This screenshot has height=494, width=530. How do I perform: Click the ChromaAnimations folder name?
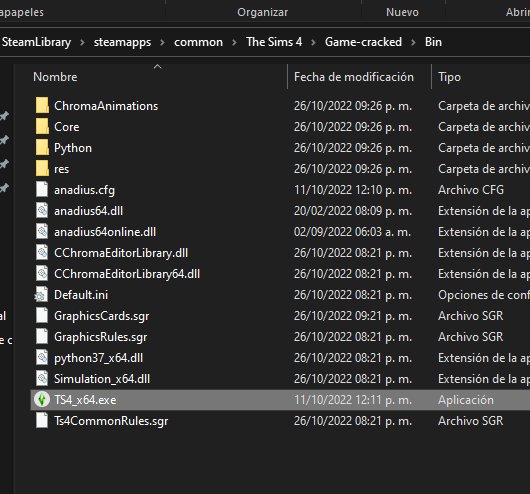[x=106, y=106]
